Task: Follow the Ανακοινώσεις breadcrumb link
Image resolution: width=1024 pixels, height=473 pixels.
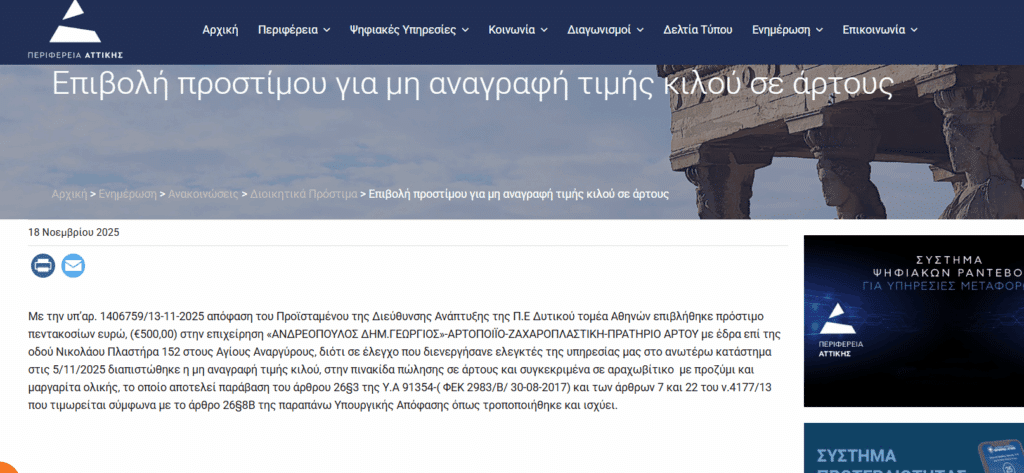Action: click(203, 194)
